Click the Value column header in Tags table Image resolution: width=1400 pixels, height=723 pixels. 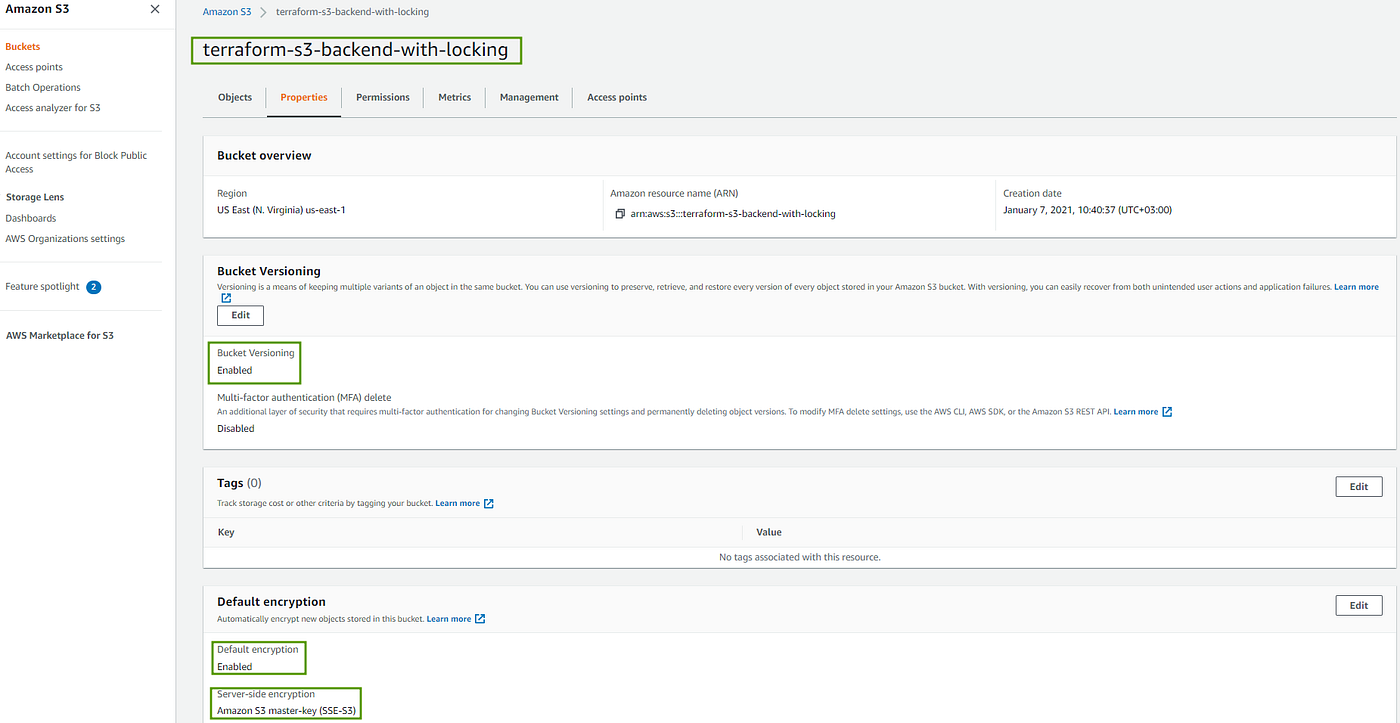point(769,532)
